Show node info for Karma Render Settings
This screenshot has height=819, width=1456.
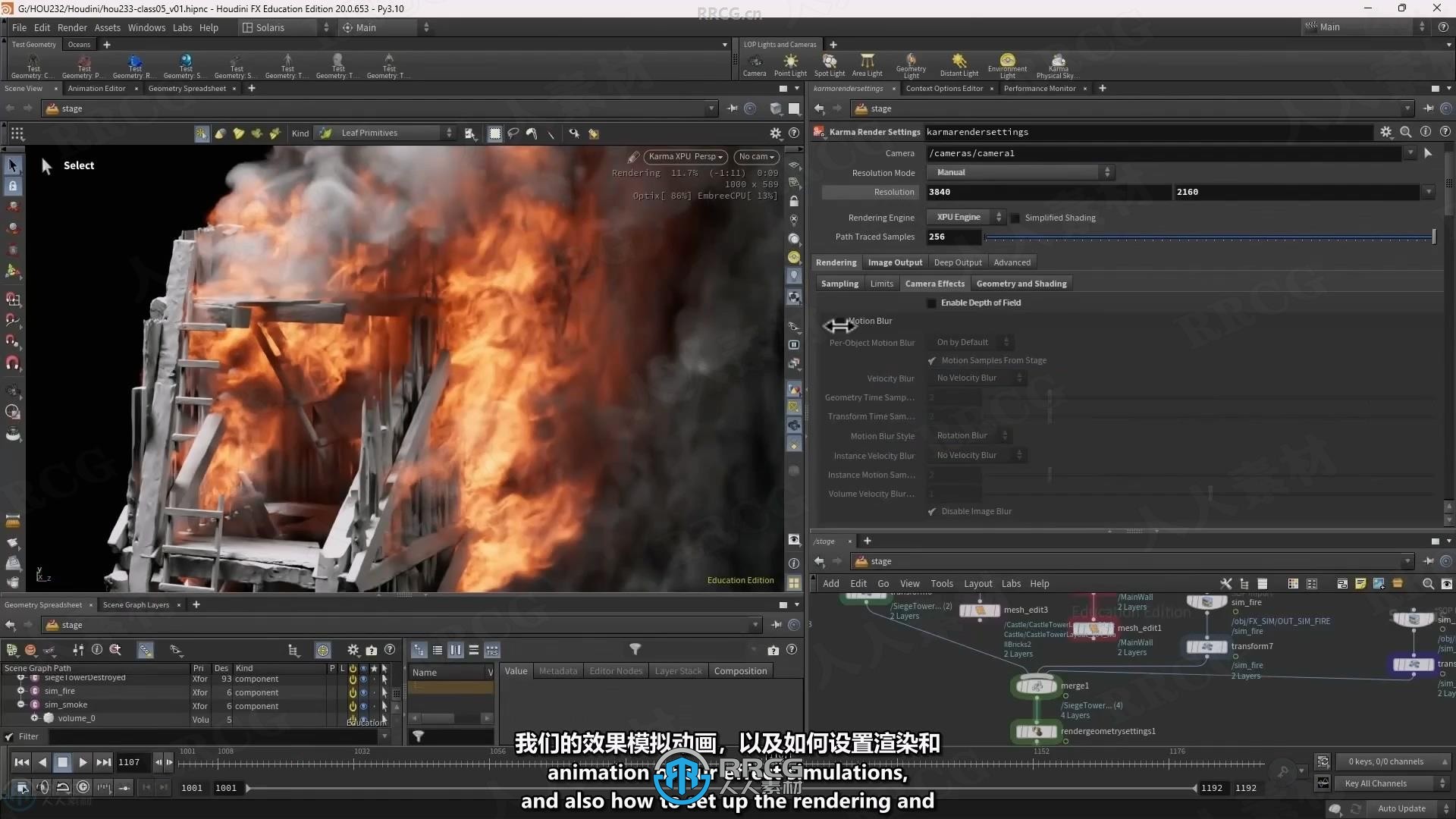1426,132
